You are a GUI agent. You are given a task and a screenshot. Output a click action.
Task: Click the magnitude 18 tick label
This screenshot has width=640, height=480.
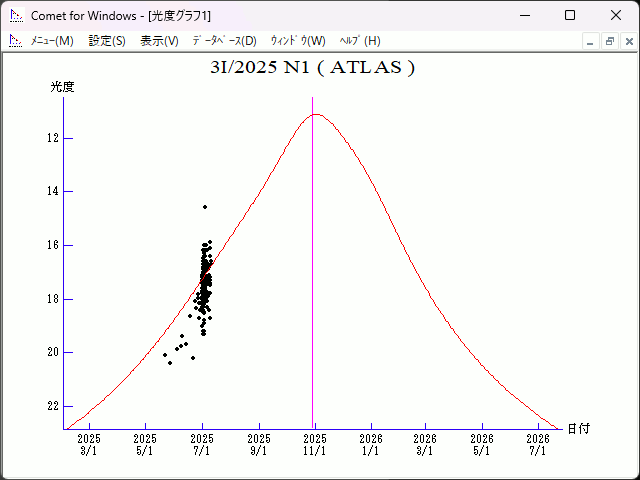(x=53, y=299)
